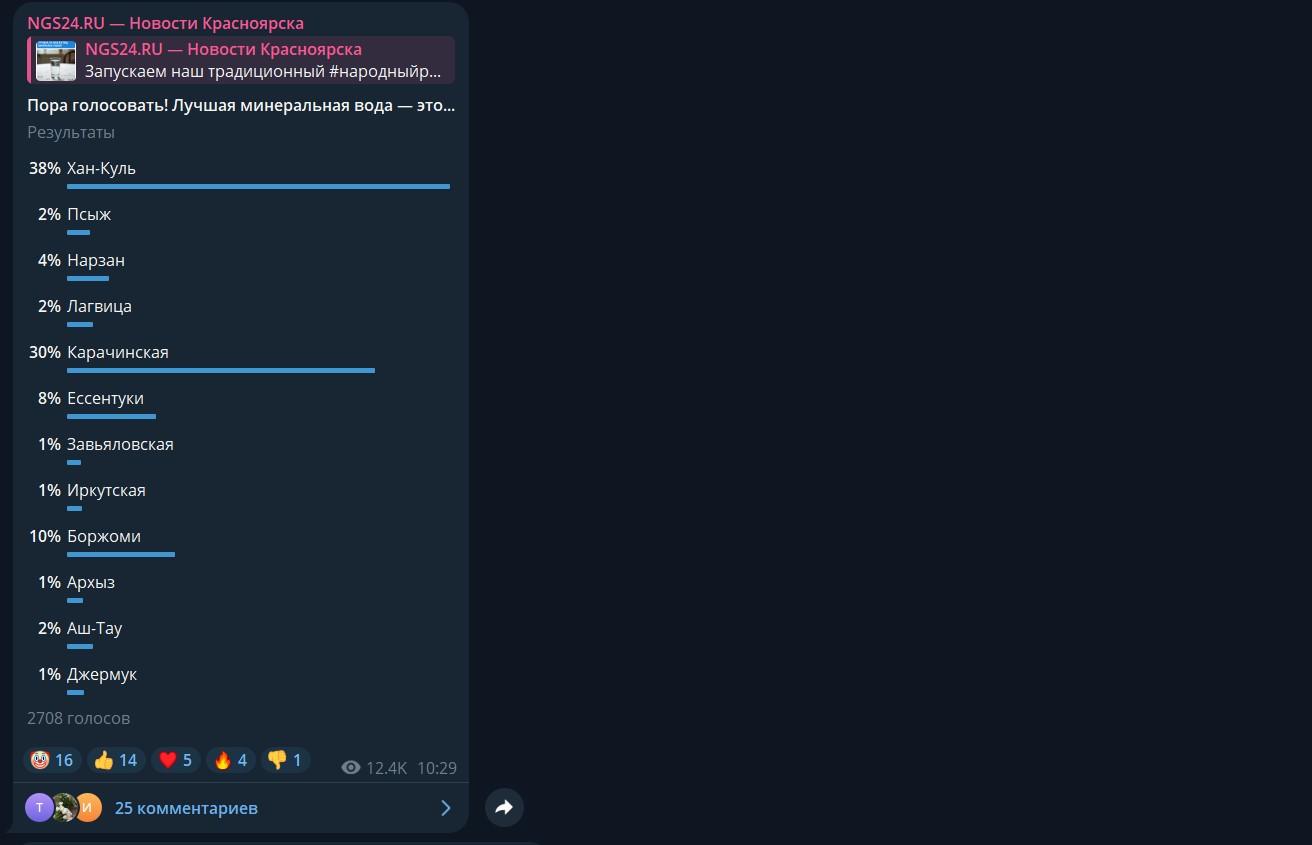Click the thumbs down reaction

(286, 760)
